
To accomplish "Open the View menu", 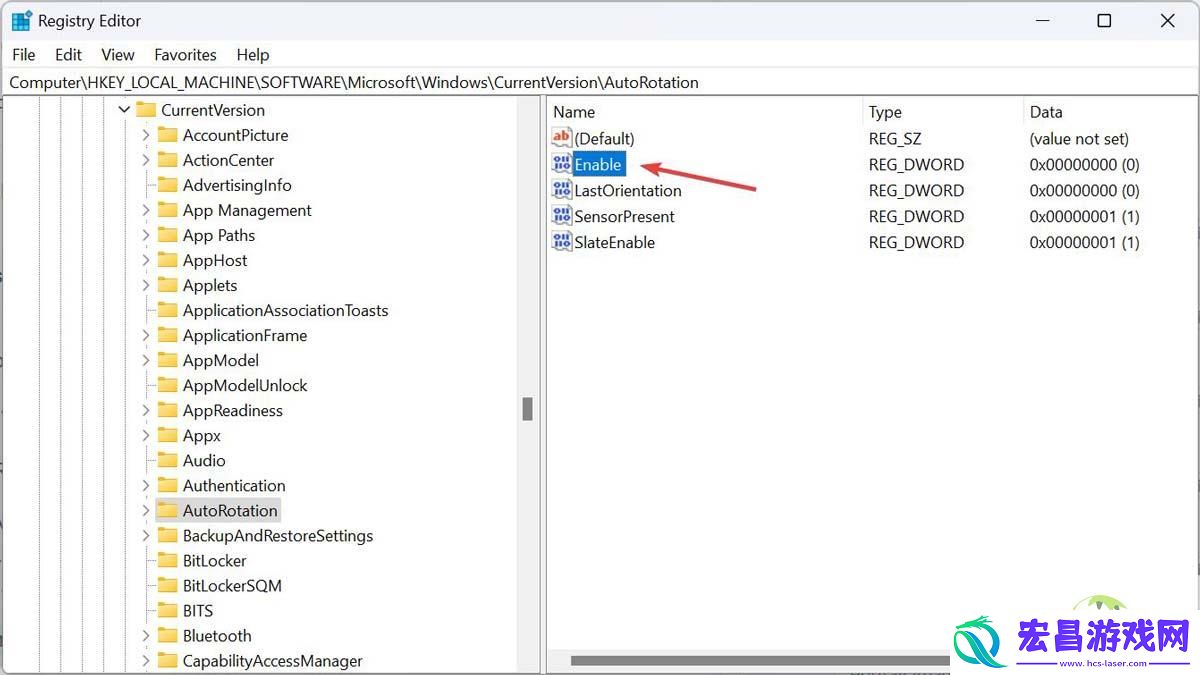I will [118, 55].
